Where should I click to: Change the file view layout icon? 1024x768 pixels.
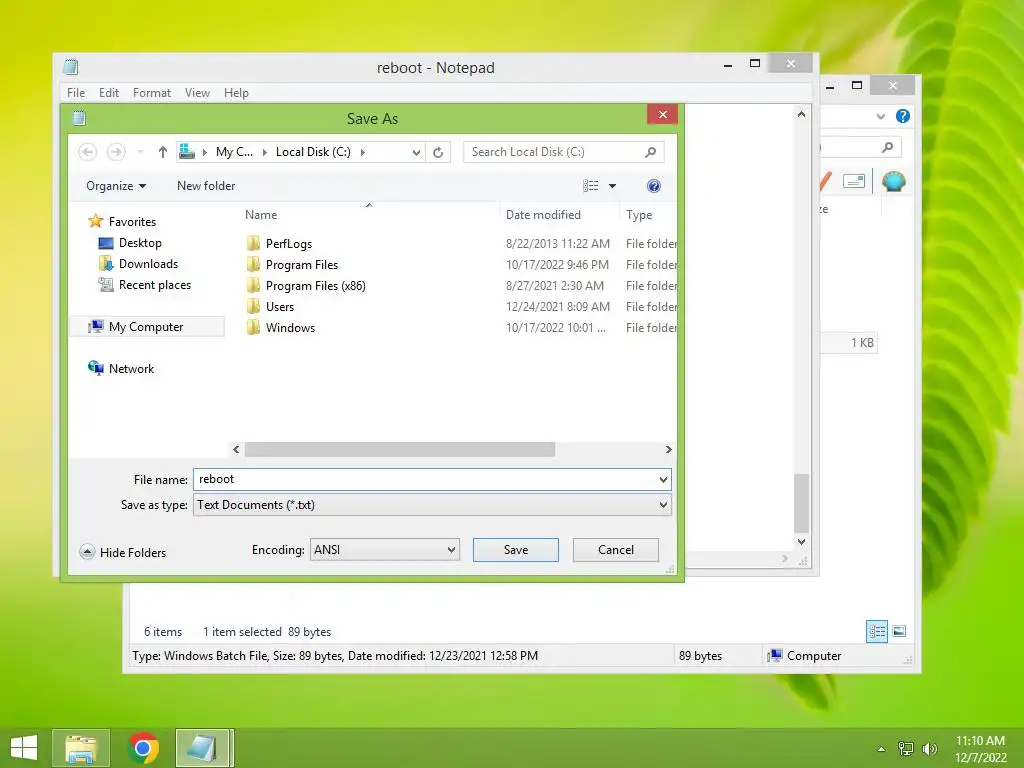[590, 186]
